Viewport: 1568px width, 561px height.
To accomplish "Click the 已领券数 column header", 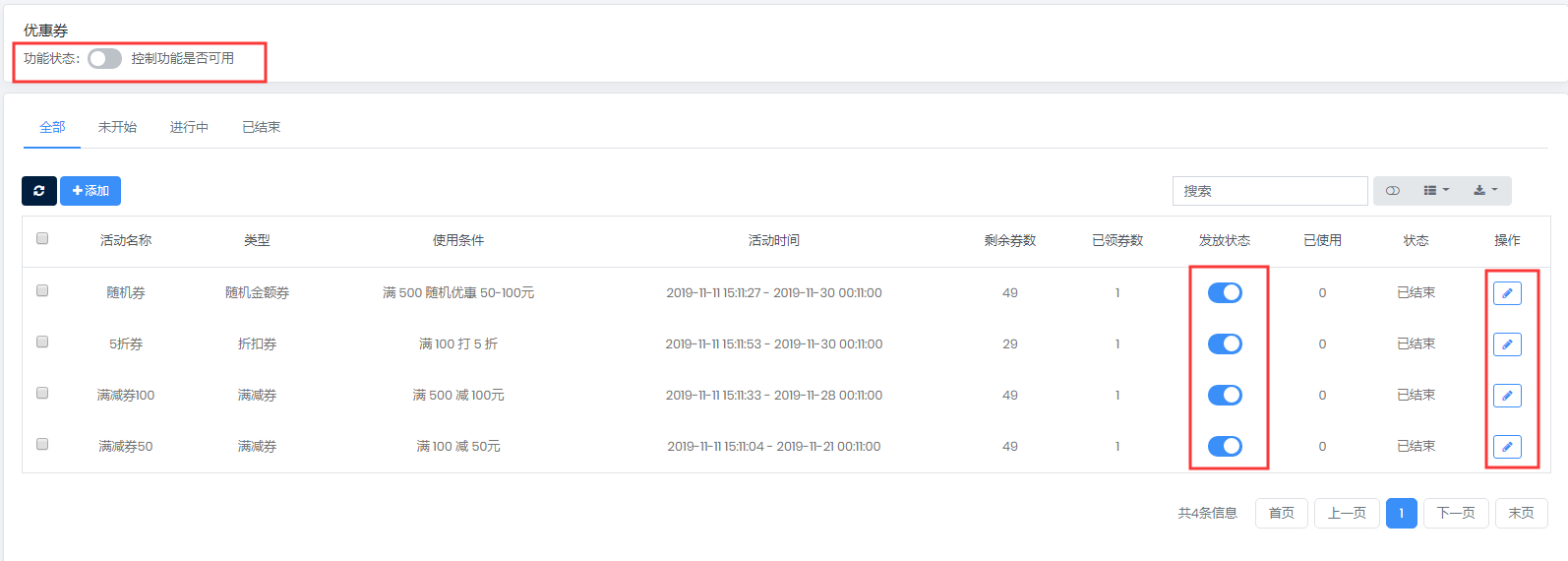I will [1117, 241].
